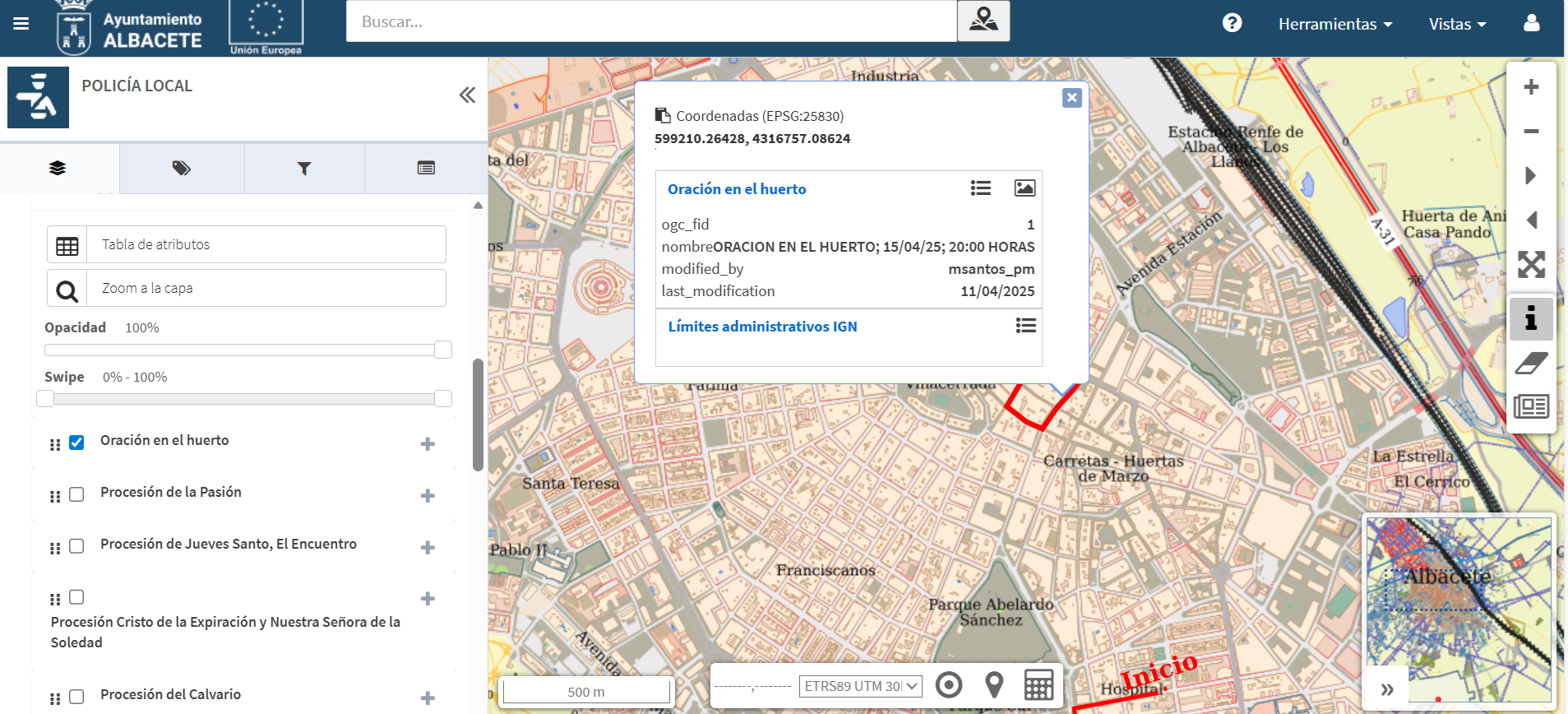This screenshot has width=1568, height=714.
Task: Enable the Procesión del Calvario layer
Action: point(76,697)
